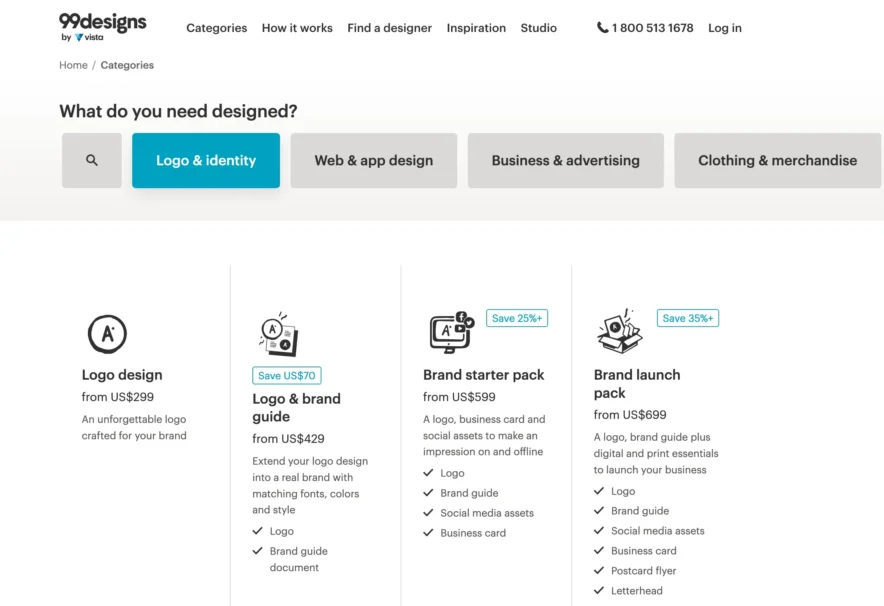Viewport: 884px width, 606px height.
Task: Open the Inspiration menu item
Action: pos(476,28)
